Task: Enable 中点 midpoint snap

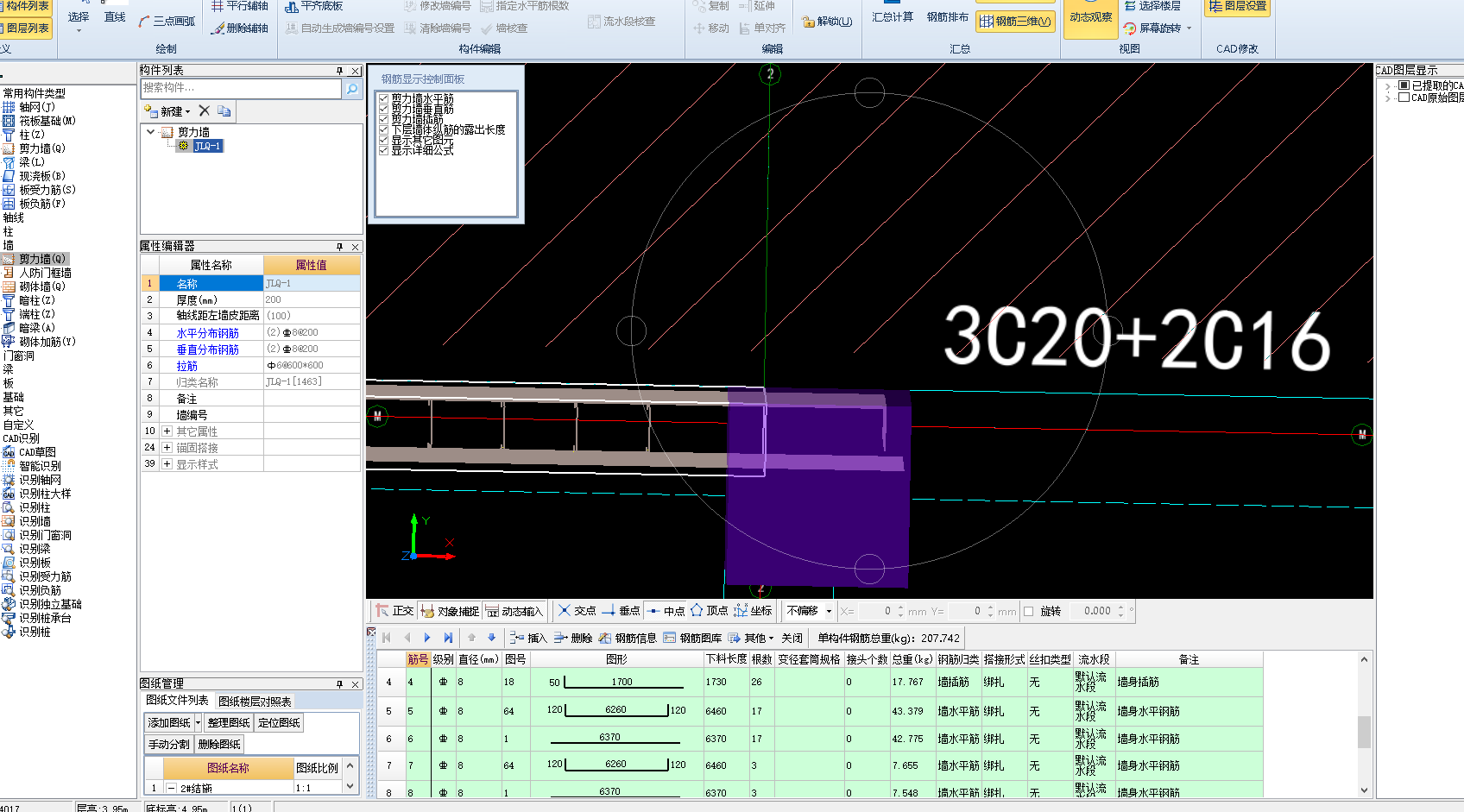Action: tap(666, 611)
